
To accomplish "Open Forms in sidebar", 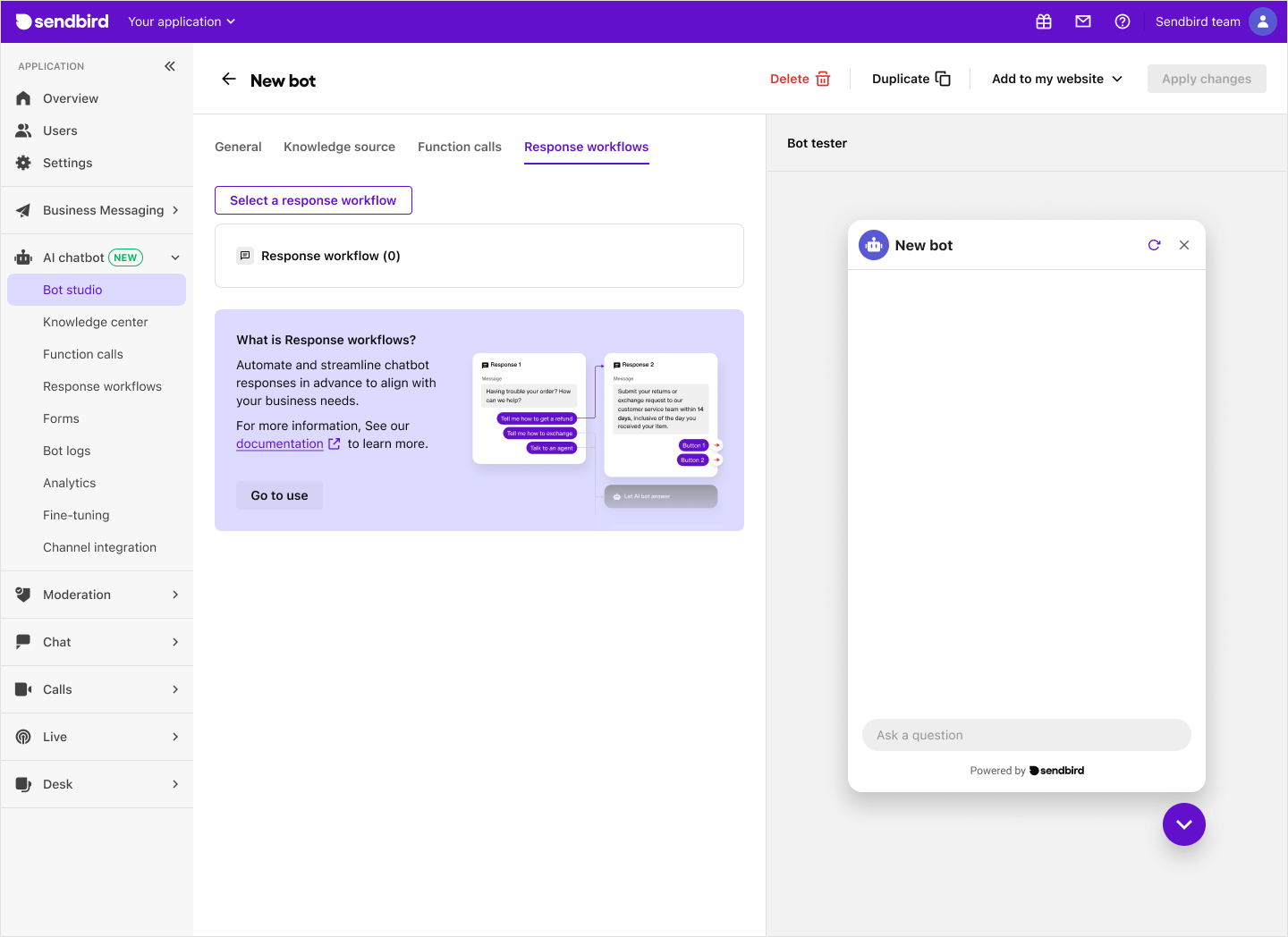I will point(61,418).
